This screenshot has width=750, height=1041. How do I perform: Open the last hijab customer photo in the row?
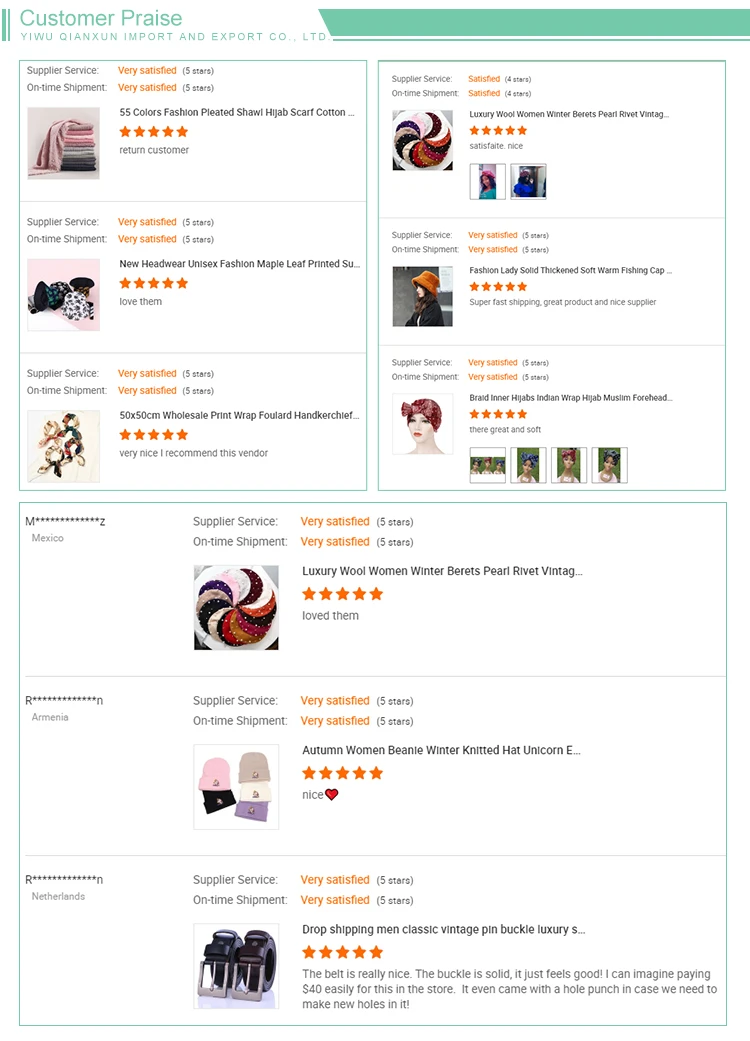click(x=609, y=465)
